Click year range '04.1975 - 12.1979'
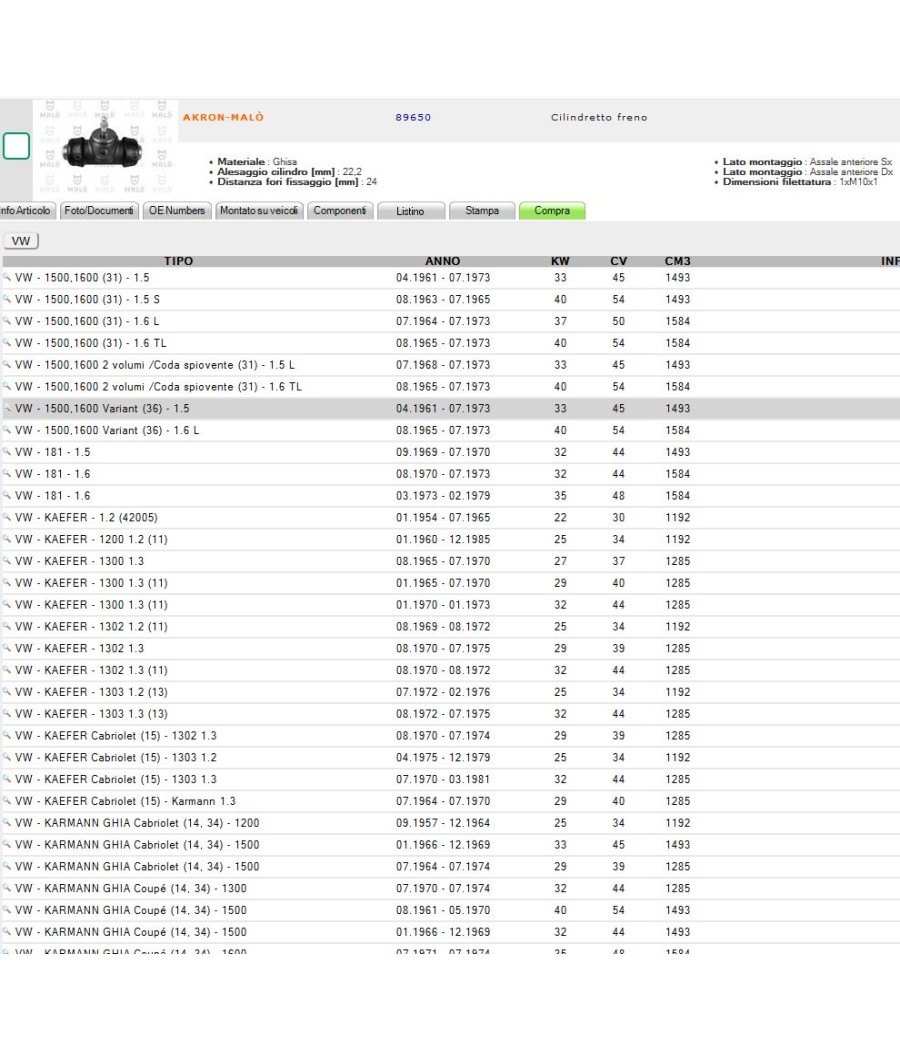 pos(443,757)
